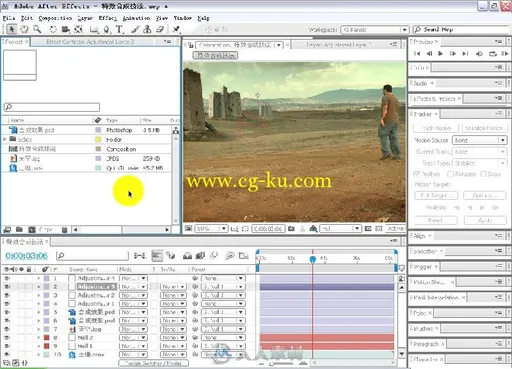This screenshot has height=369, width=512.
Task: Click the current time indicator marker
Action: click(x=312, y=259)
